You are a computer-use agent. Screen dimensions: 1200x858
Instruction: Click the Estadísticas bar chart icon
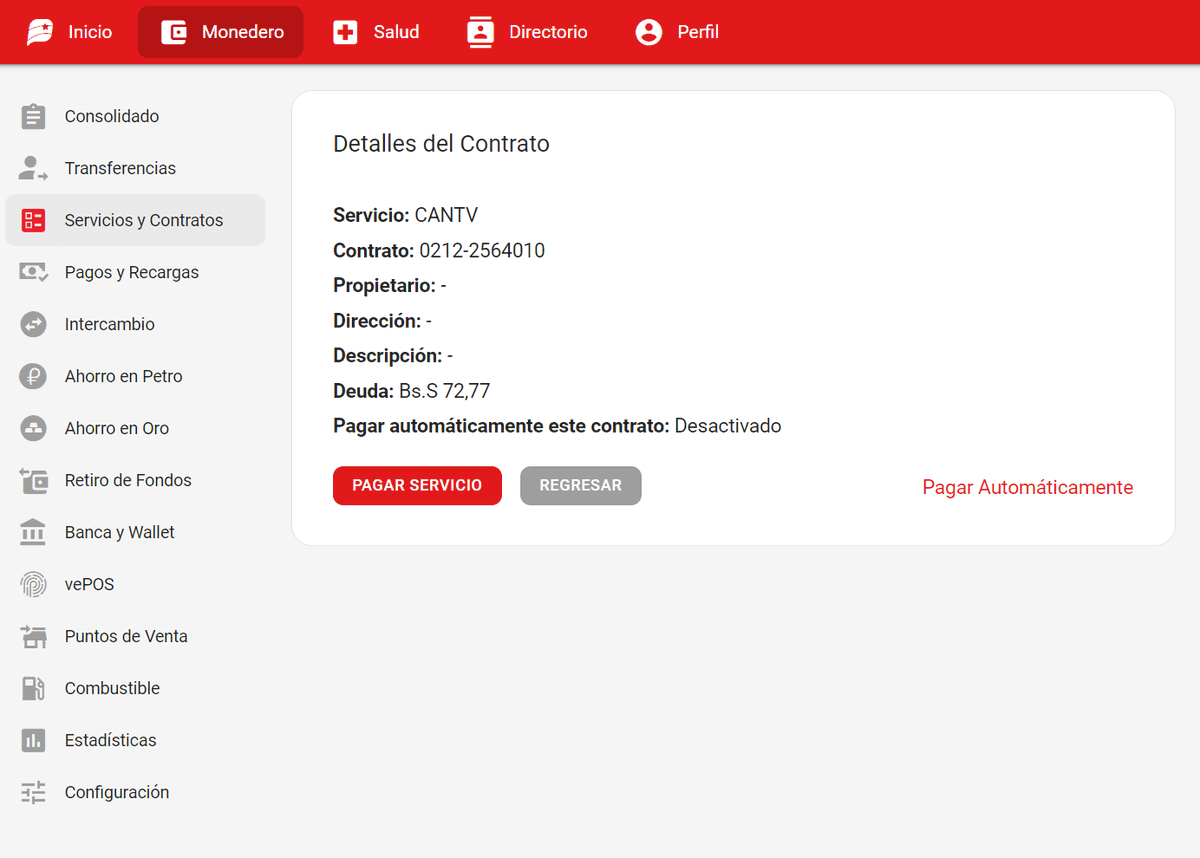coord(33,740)
